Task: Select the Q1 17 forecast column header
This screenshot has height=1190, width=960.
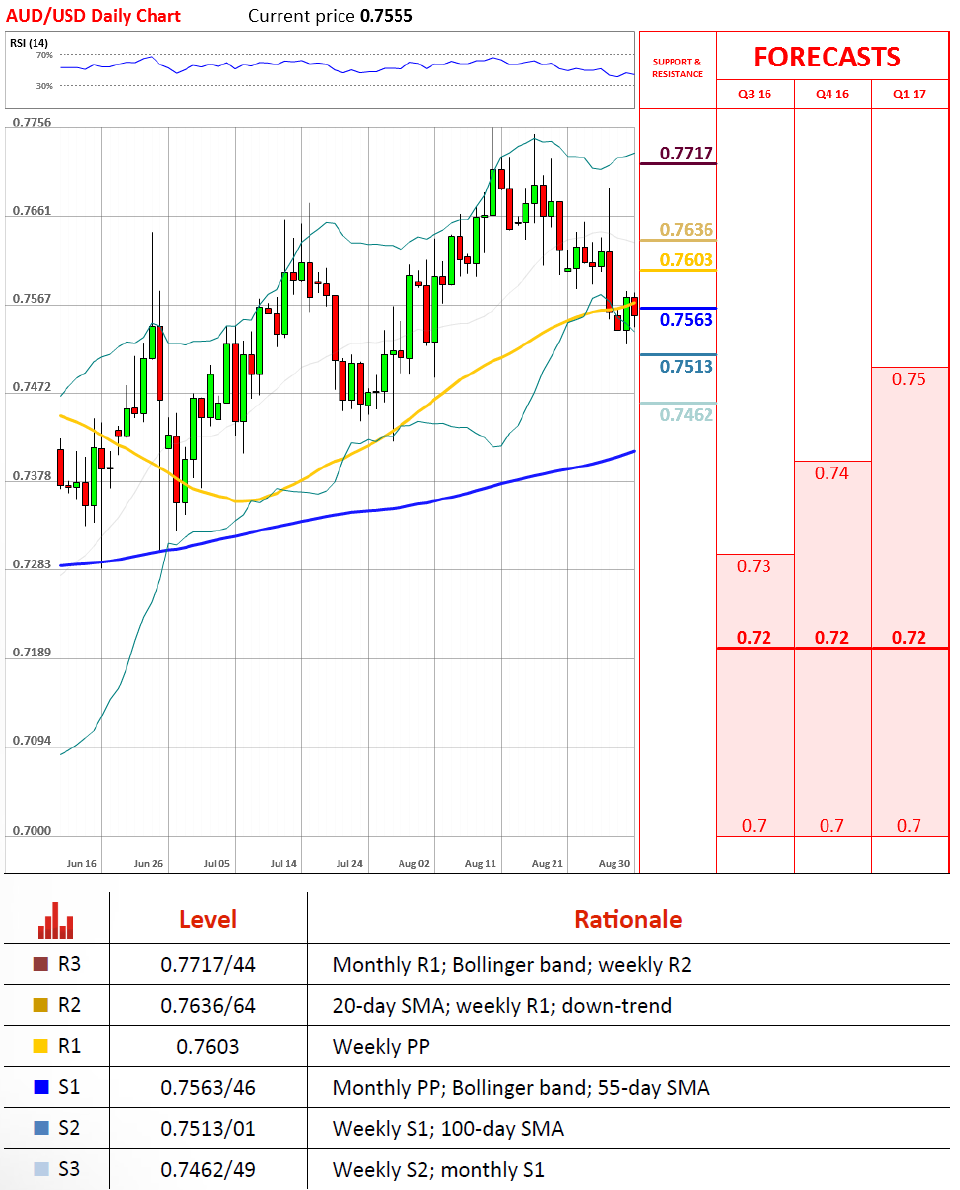Action: (x=909, y=94)
